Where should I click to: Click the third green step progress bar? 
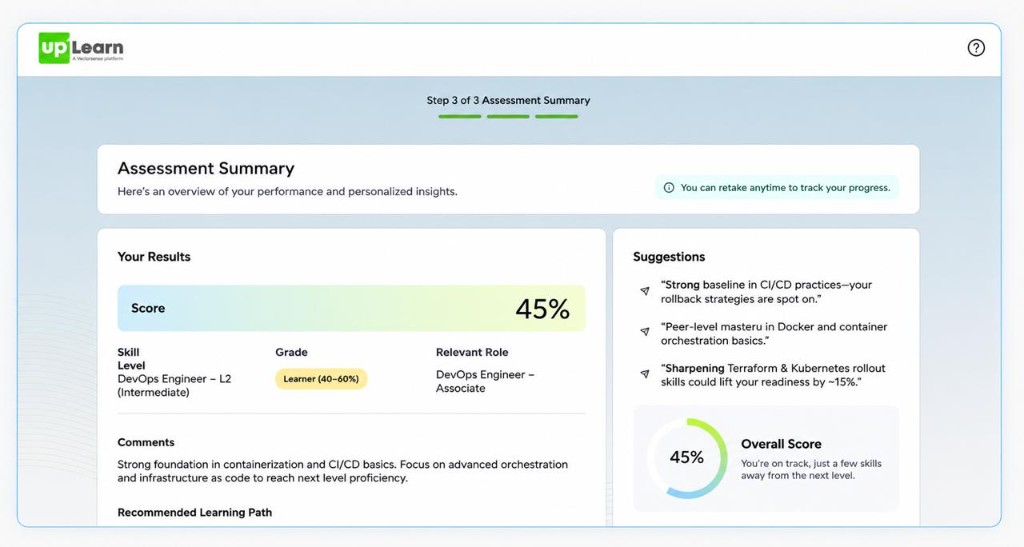(556, 117)
